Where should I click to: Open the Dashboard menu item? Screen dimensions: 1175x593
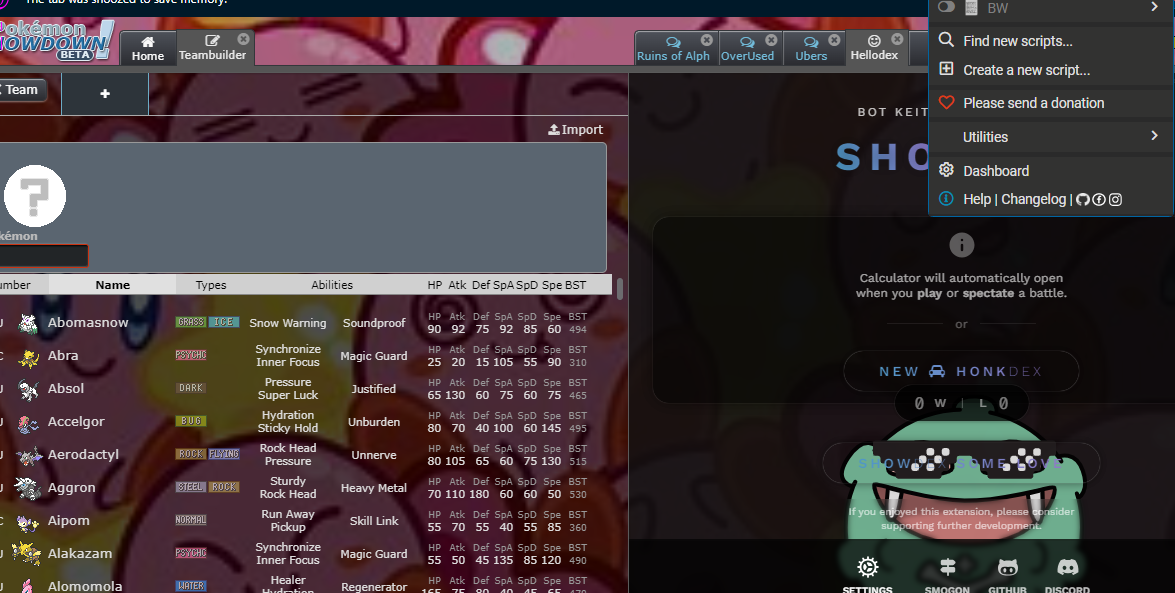1051,171
